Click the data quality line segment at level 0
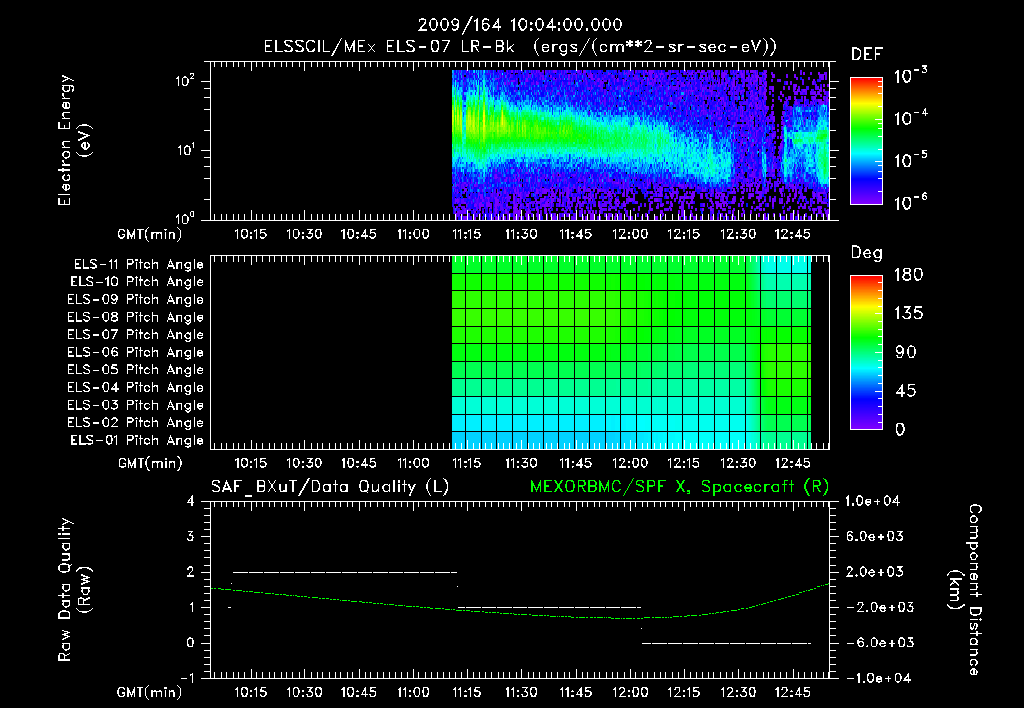The image size is (1024, 708). pyautogui.click(x=726, y=643)
